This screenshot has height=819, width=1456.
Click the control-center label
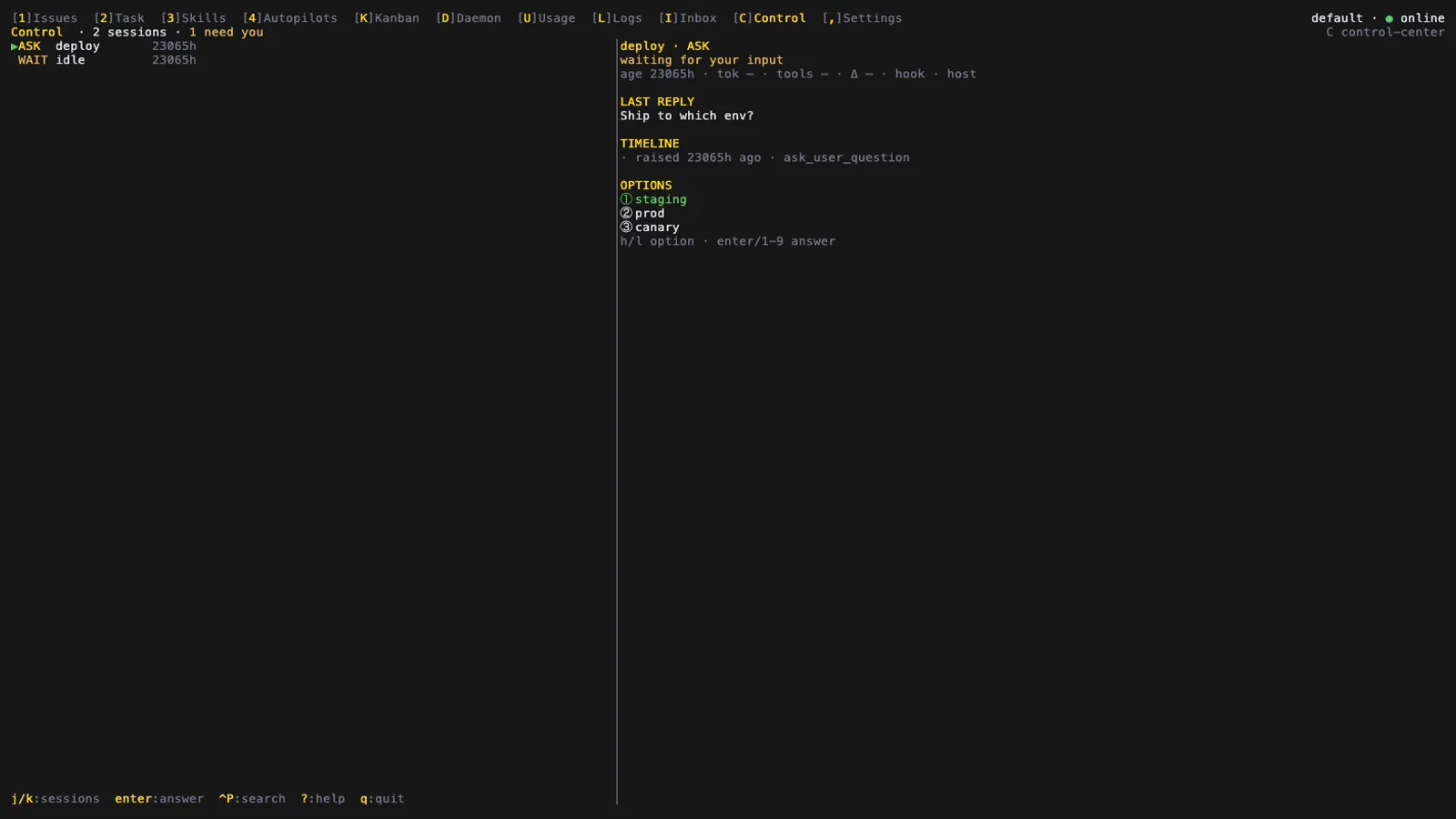tap(1385, 33)
